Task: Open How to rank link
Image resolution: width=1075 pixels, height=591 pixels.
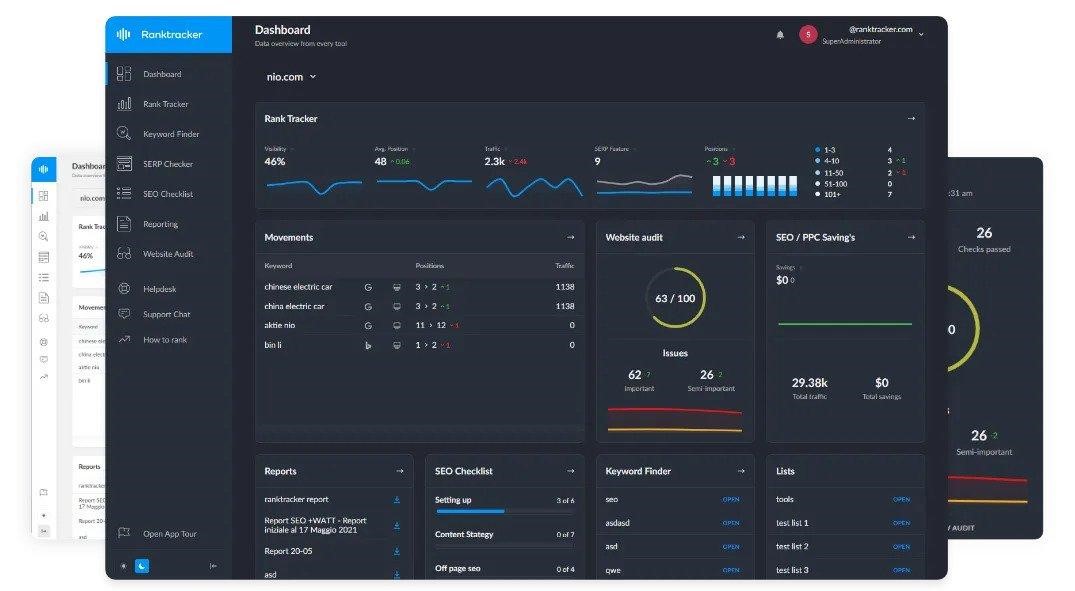Action: (165, 340)
